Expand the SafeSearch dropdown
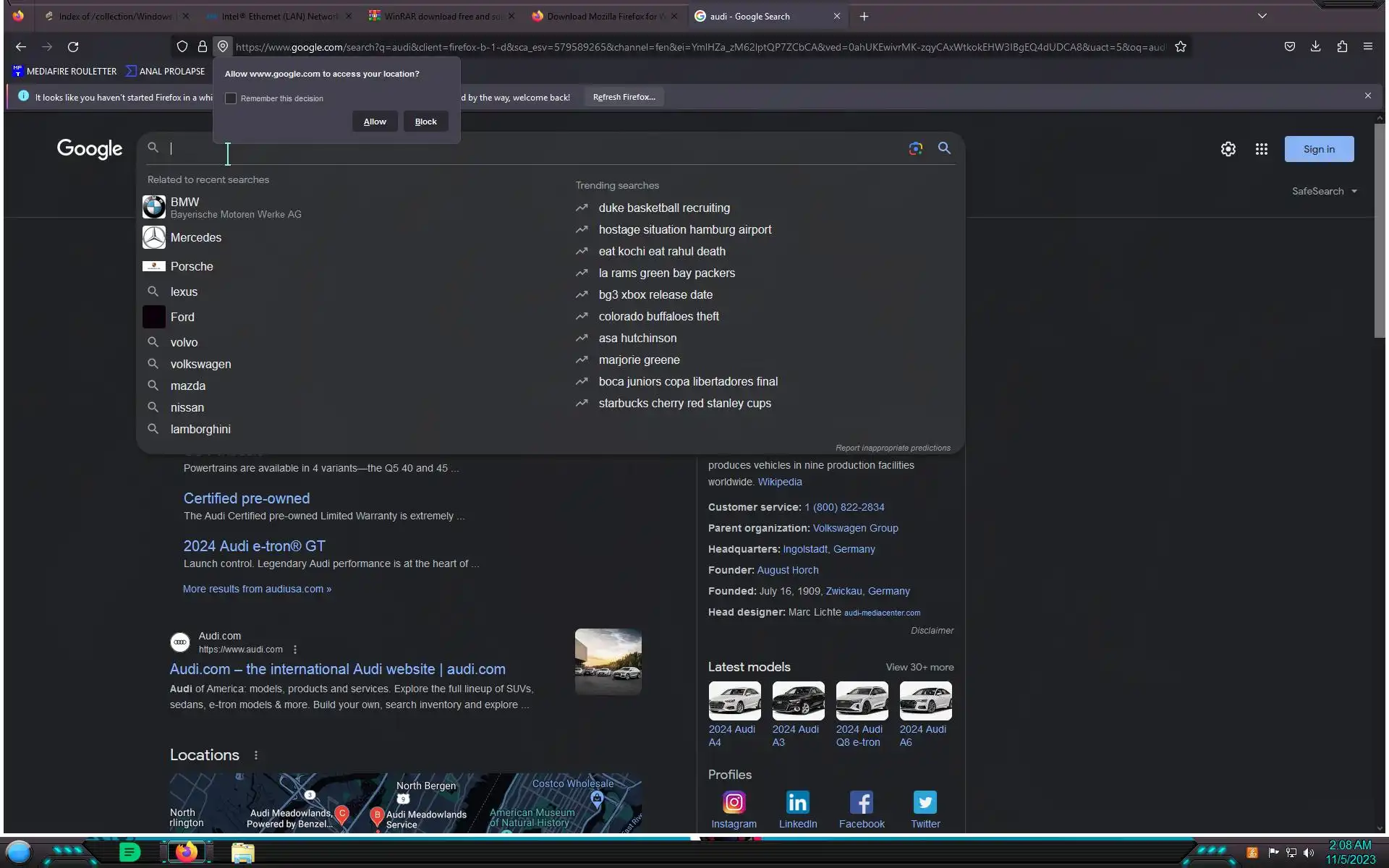 point(1325,191)
